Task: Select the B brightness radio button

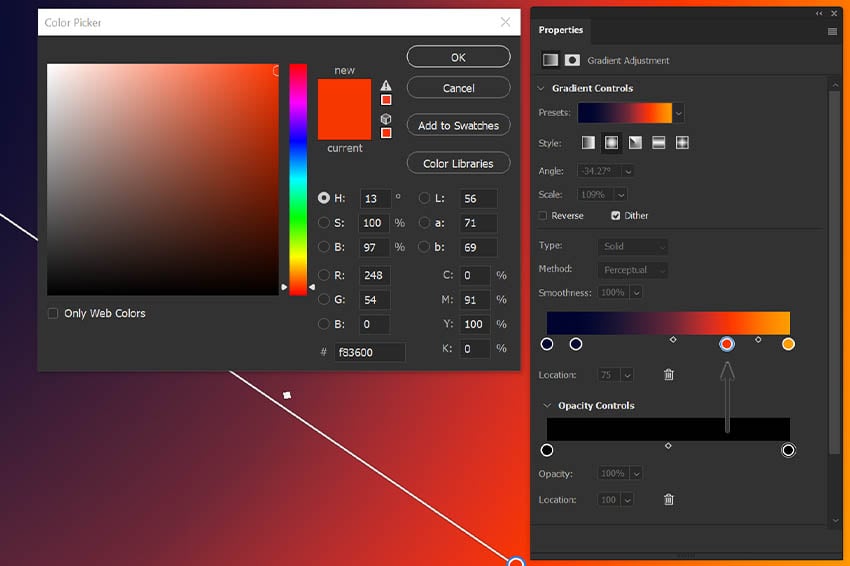Action: click(x=324, y=247)
